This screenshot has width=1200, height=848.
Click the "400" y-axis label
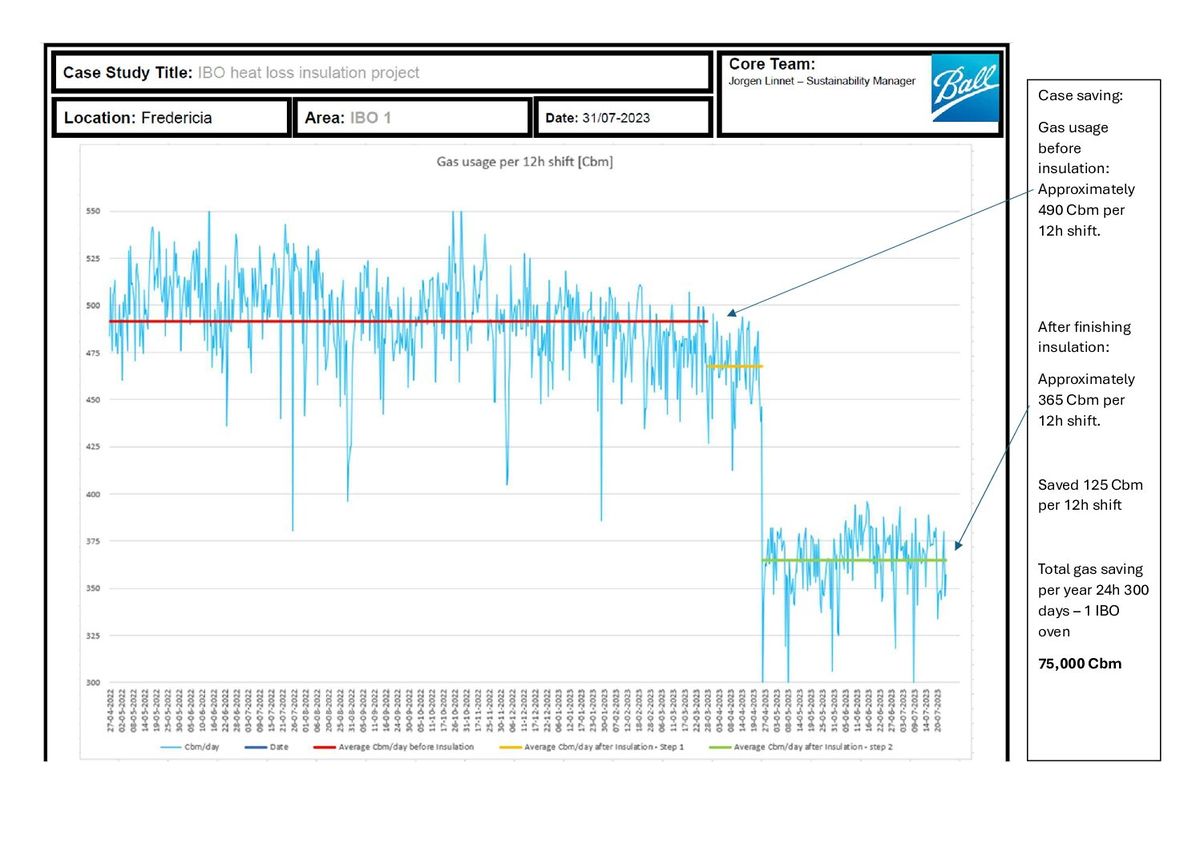pos(91,494)
